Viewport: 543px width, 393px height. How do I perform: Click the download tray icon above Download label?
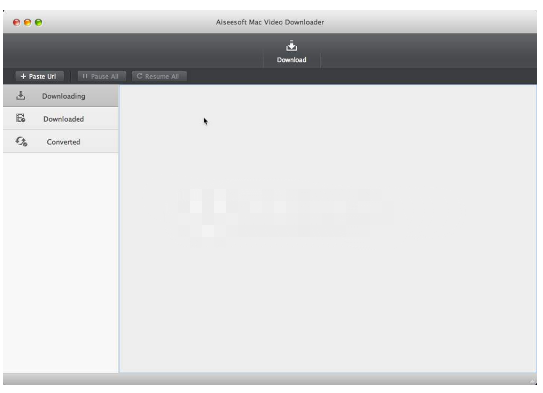click(291, 46)
